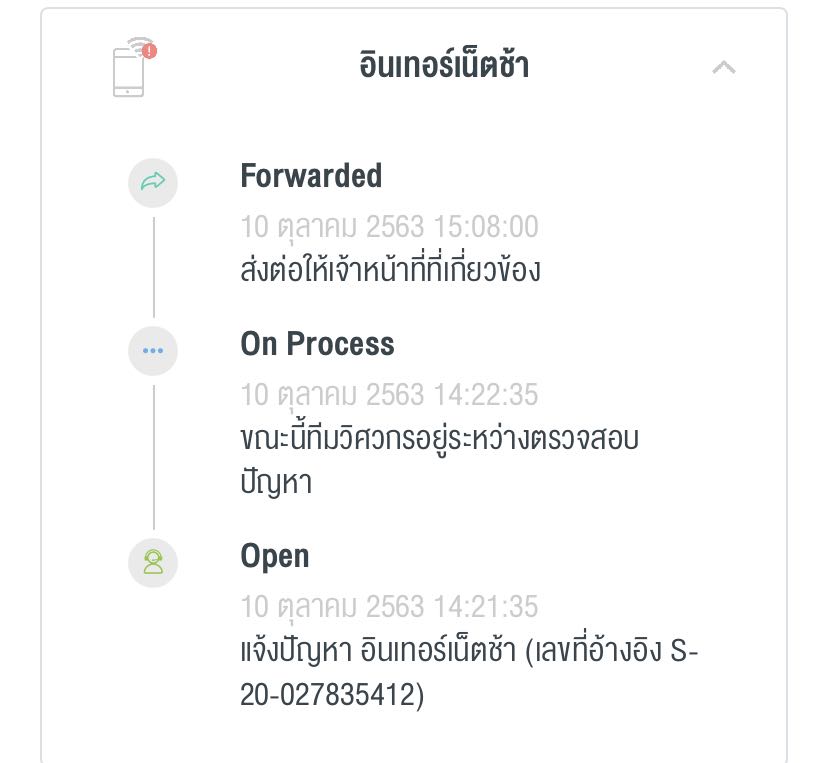Click the word ปัญหา under On Process
The height and width of the screenshot is (763, 828).
(x=276, y=483)
